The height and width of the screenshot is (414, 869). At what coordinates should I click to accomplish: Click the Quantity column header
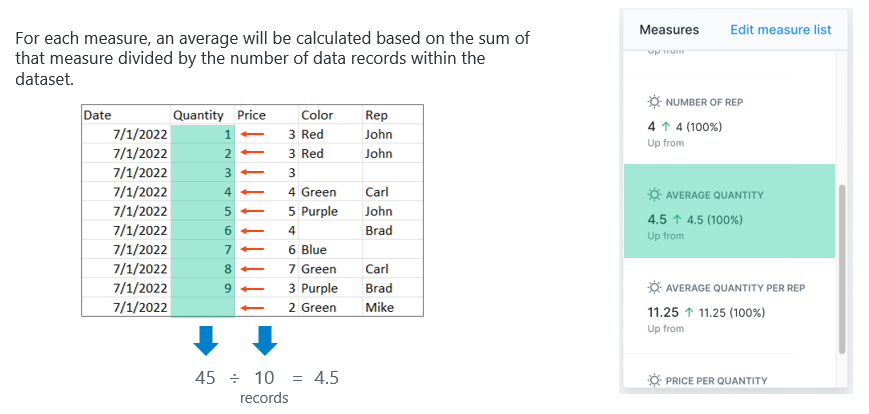198,115
